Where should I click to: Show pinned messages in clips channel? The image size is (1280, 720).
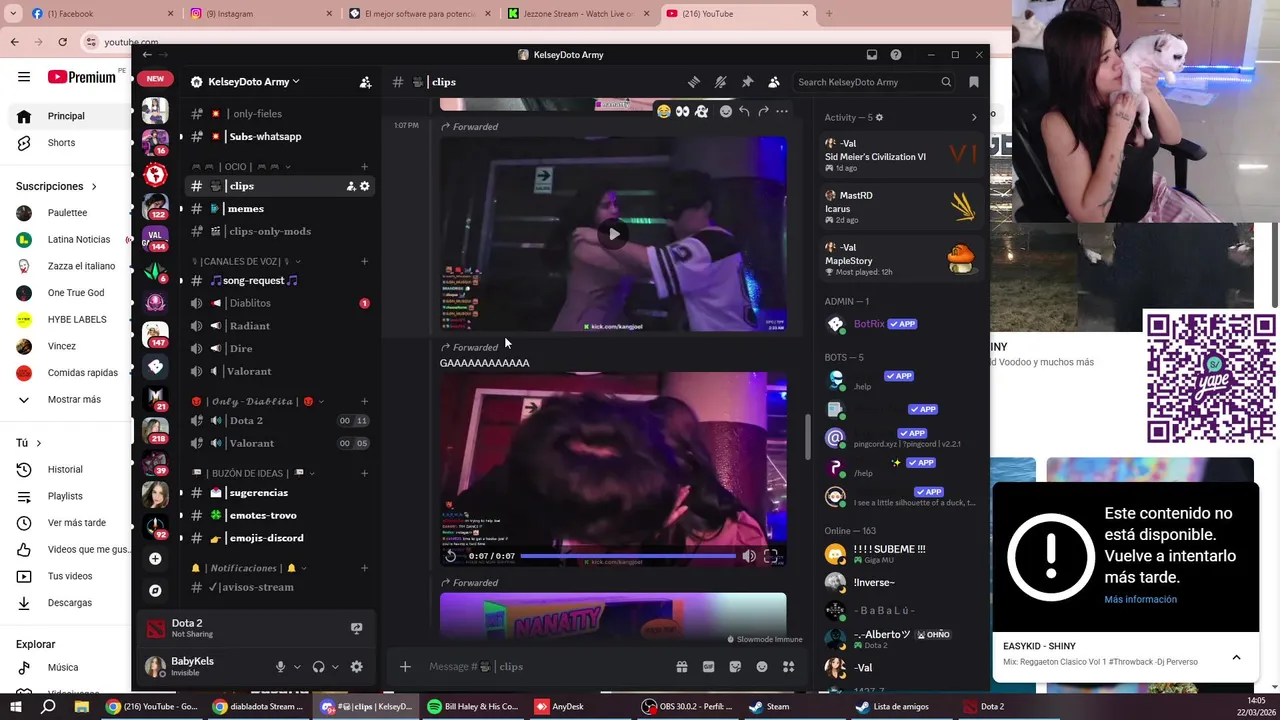[747, 82]
